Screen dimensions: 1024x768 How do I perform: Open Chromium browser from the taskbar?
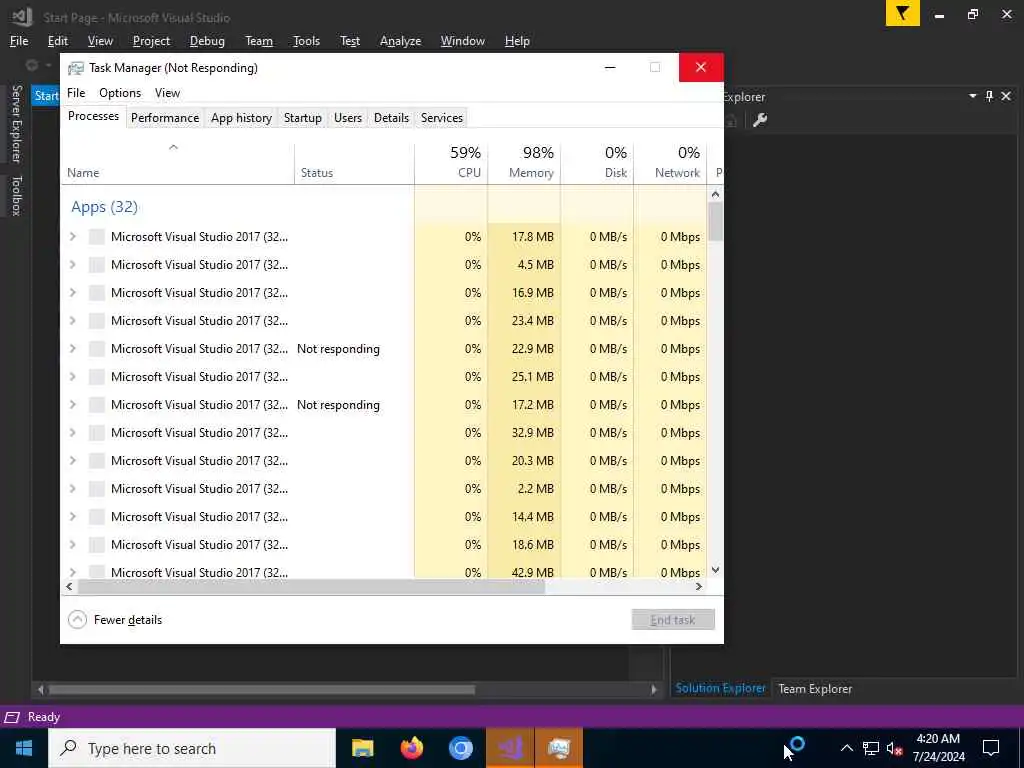coord(460,748)
